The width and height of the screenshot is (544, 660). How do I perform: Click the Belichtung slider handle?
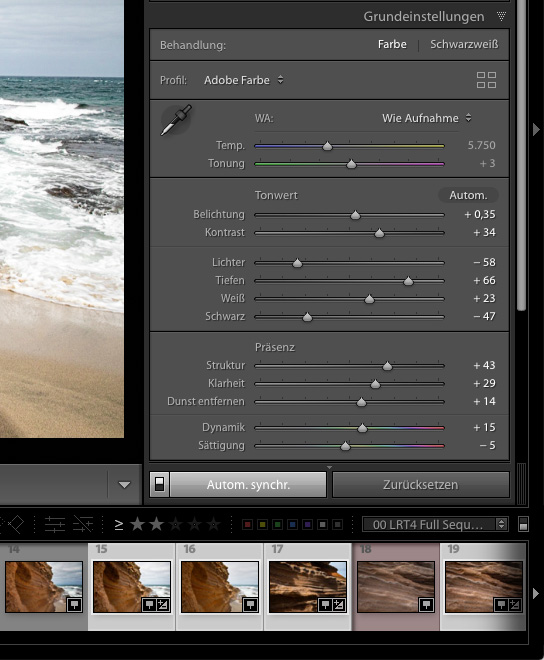pyautogui.click(x=355, y=215)
